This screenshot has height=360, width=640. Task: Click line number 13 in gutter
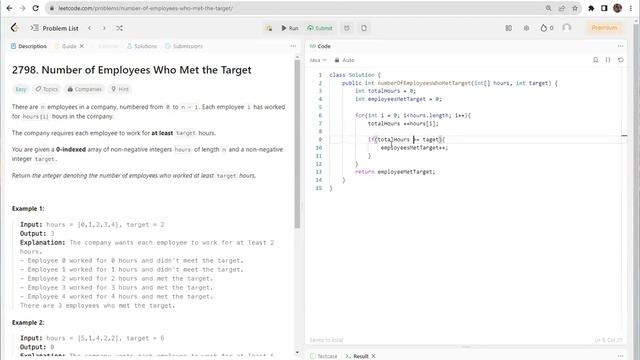coord(318,172)
